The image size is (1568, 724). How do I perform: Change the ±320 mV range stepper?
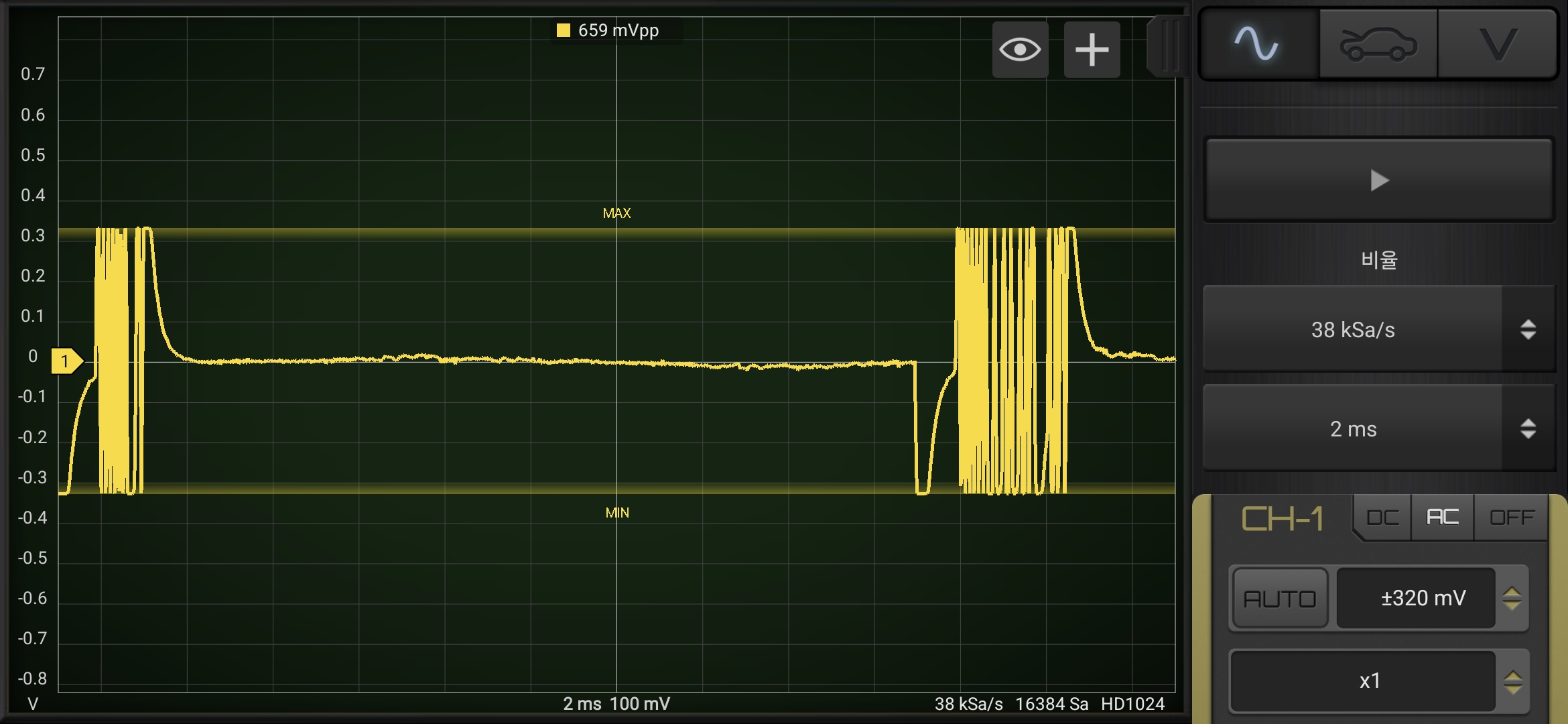point(1512,598)
